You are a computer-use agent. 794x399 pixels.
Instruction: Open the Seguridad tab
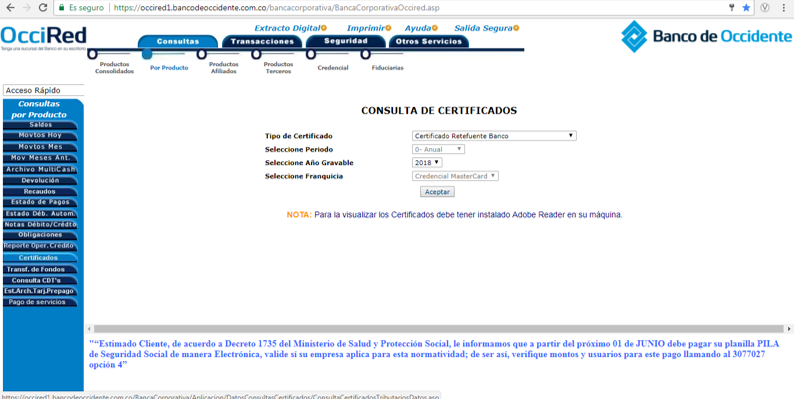(345, 41)
